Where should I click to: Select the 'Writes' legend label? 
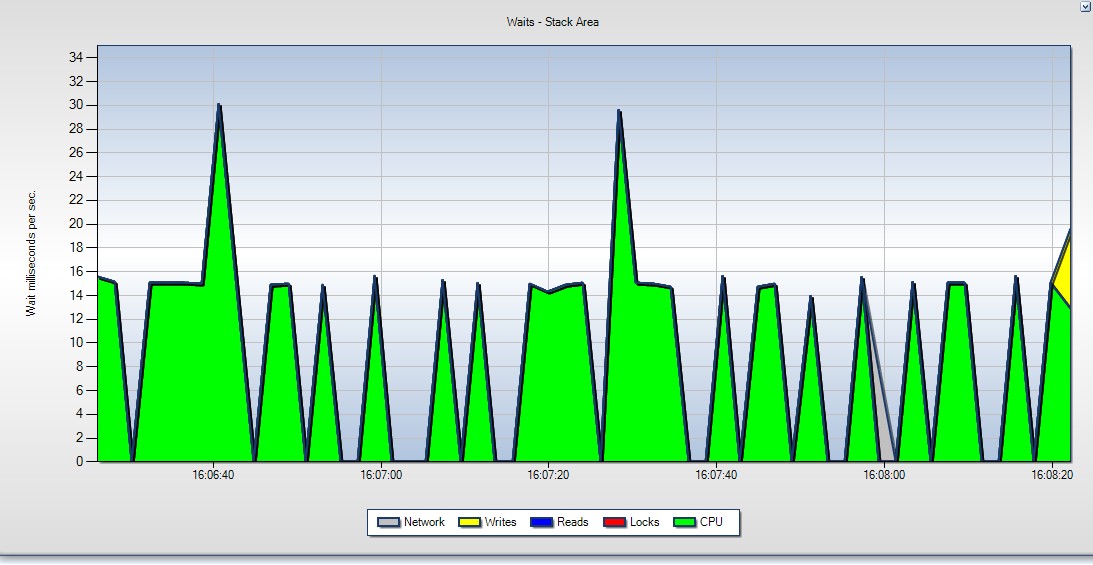500,522
